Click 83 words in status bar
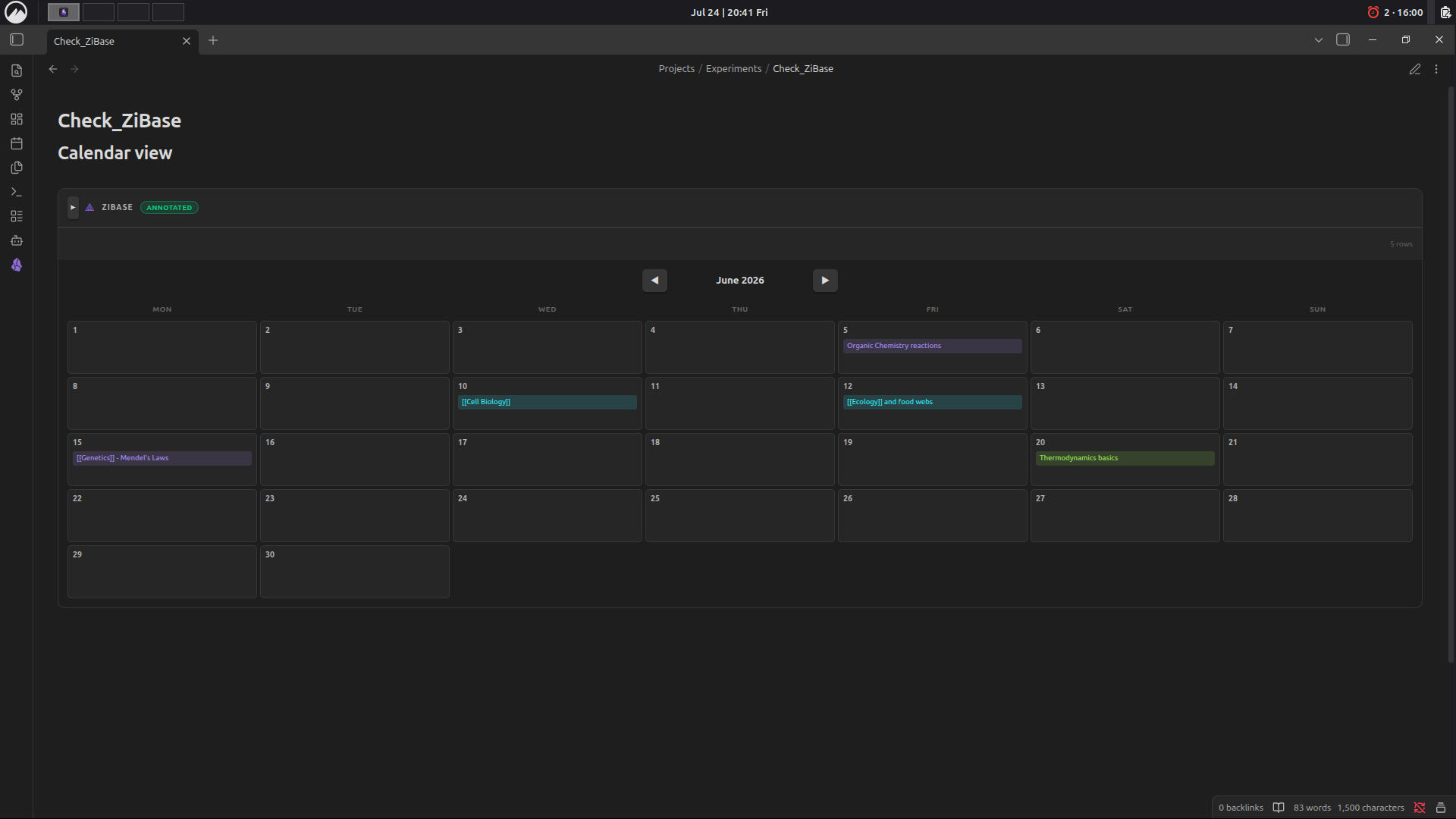Screen dimensions: 1456x819 (1312, 808)
